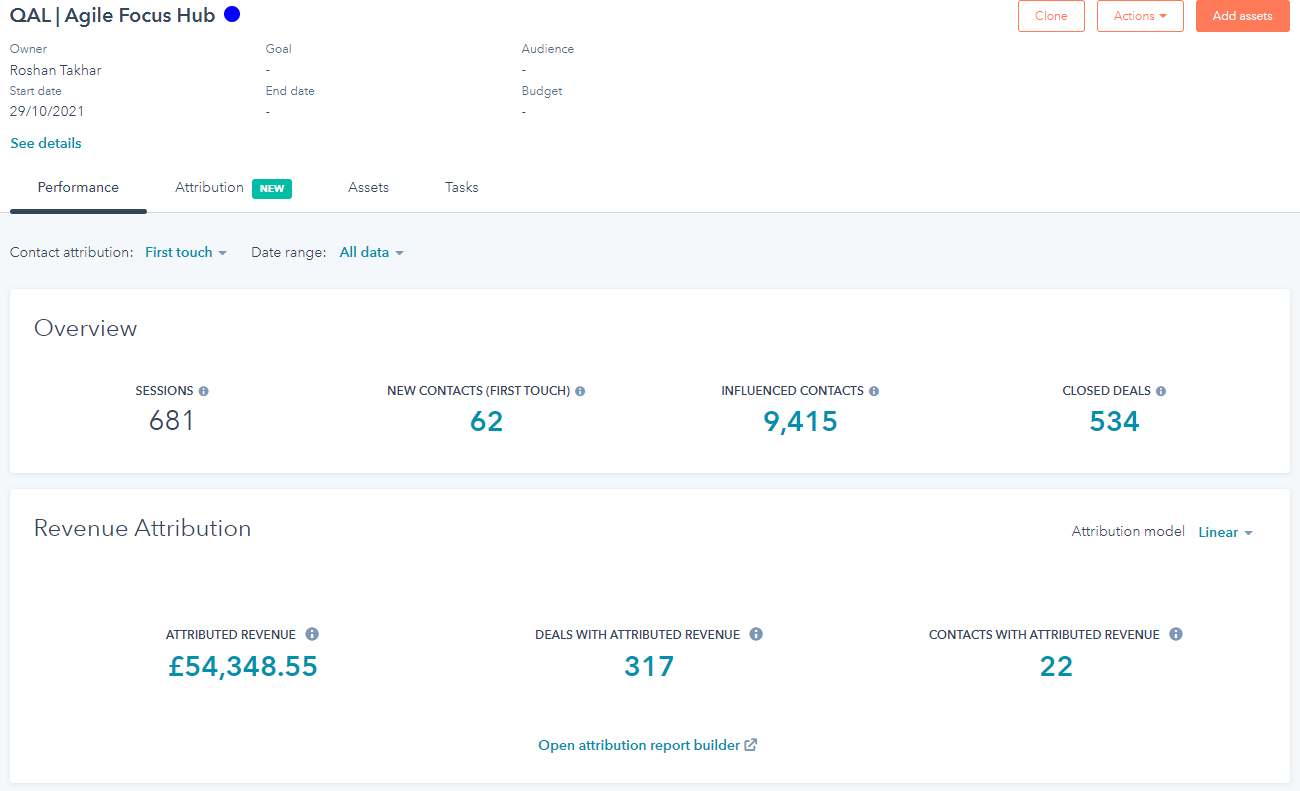Open the First touch contact attribution dropdown
The width and height of the screenshot is (1300, 791).
point(186,252)
